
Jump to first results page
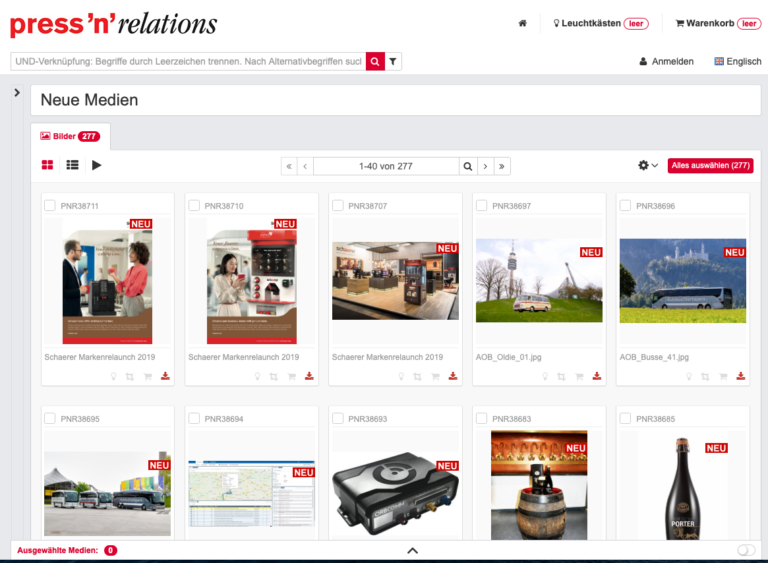click(x=289, y=167)
